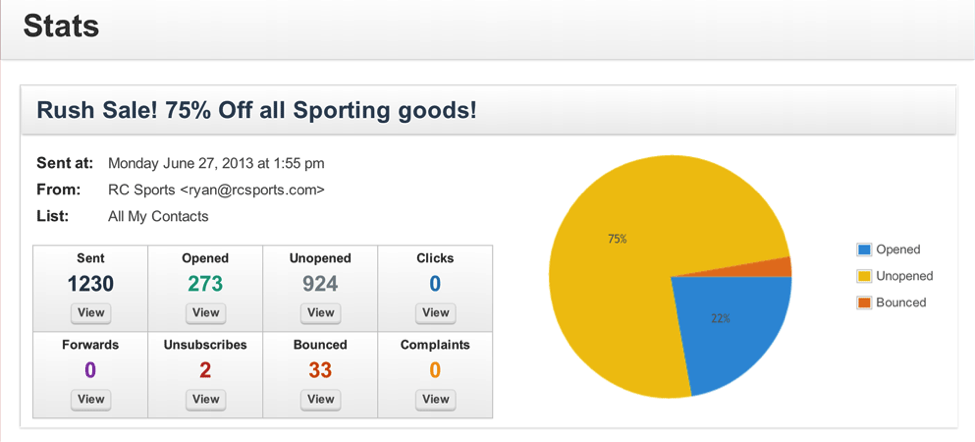The image size is (975, 442).
Task: Click the Sent count 1230
Action: point(91,284)
